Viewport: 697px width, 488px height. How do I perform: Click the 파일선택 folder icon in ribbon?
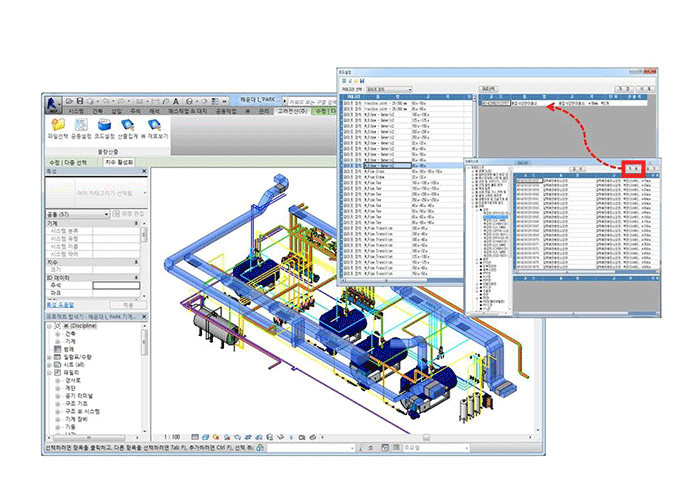(x=58, y=126)
